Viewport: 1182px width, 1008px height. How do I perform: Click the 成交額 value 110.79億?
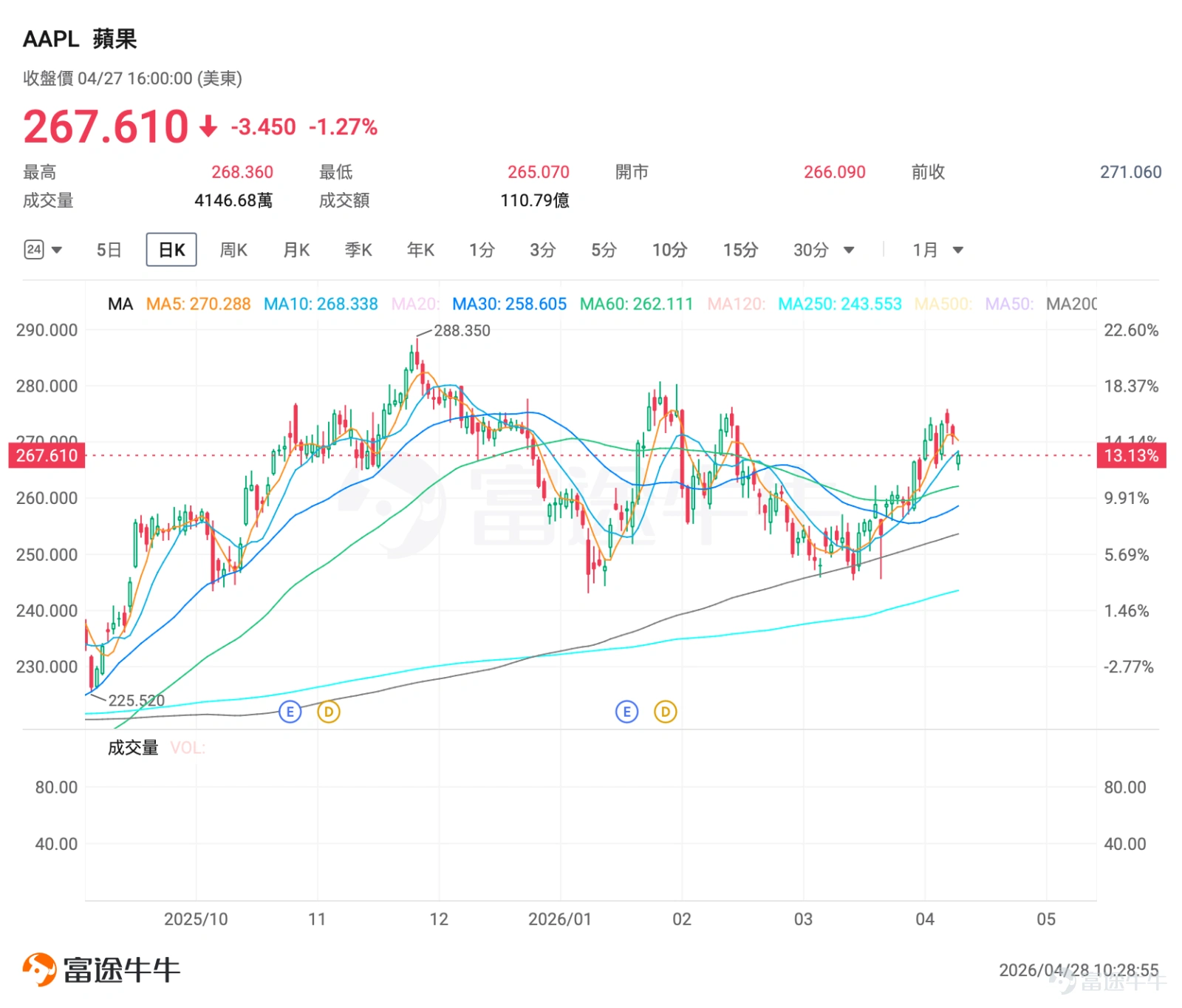[x=535, y=200]
